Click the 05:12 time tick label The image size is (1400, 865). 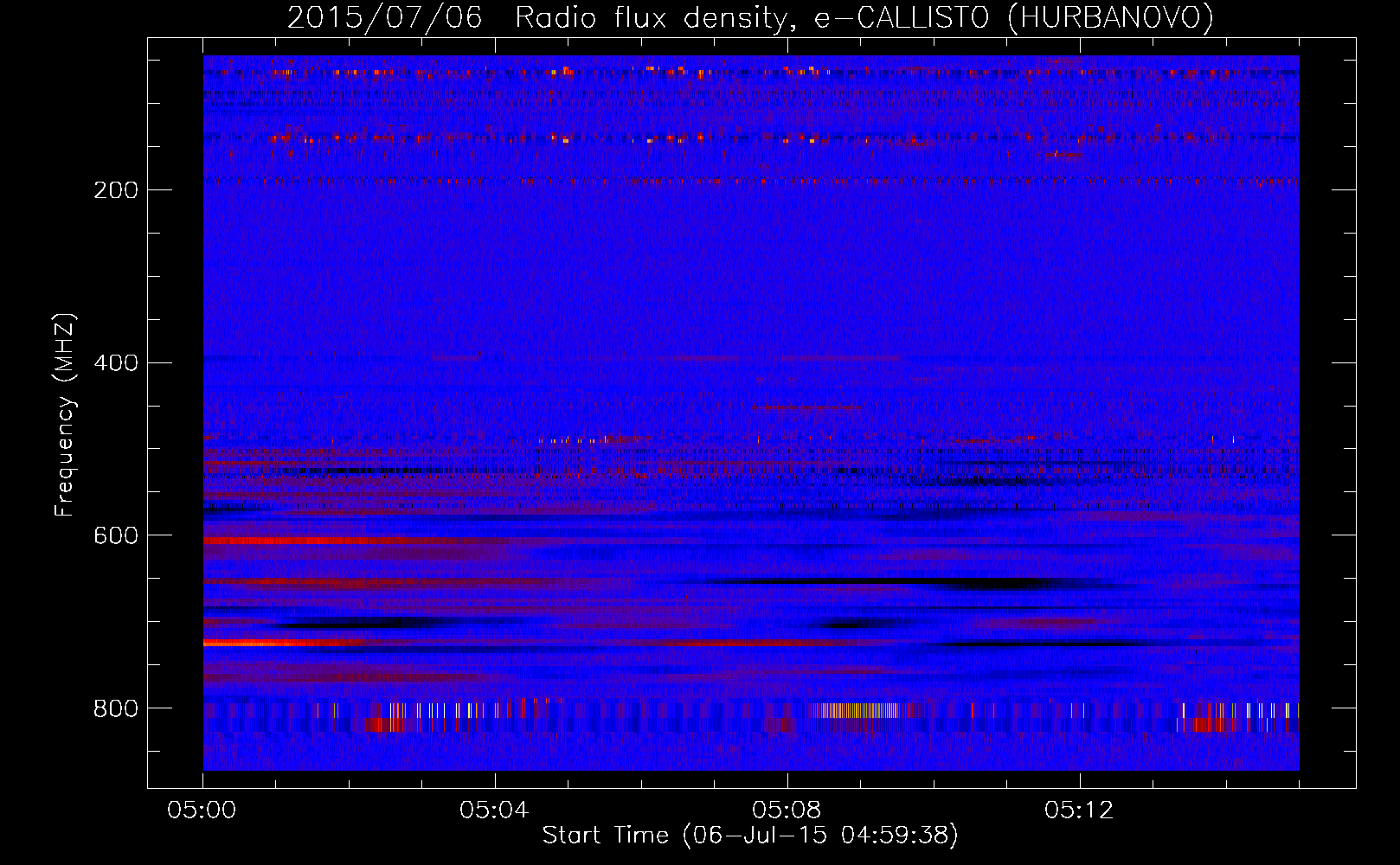pos(1079,811)
